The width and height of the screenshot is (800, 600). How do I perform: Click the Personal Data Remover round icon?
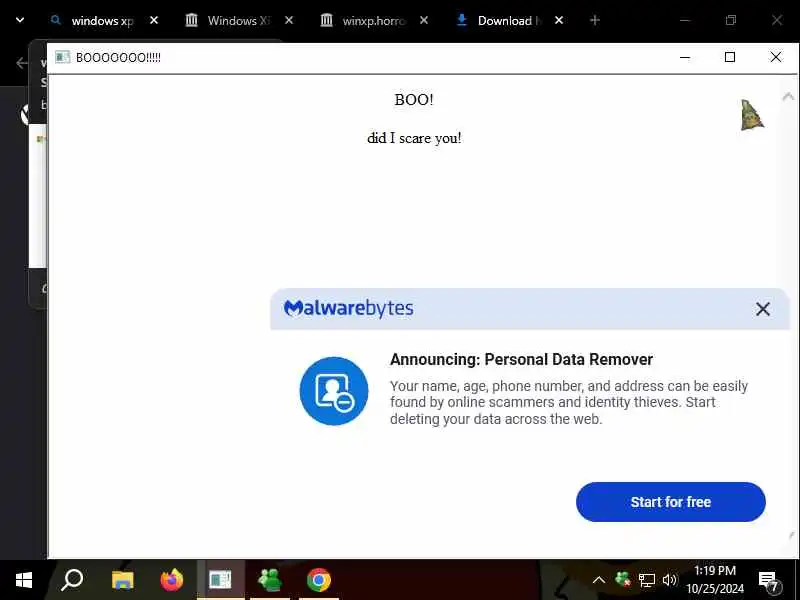tap(334, 391)
